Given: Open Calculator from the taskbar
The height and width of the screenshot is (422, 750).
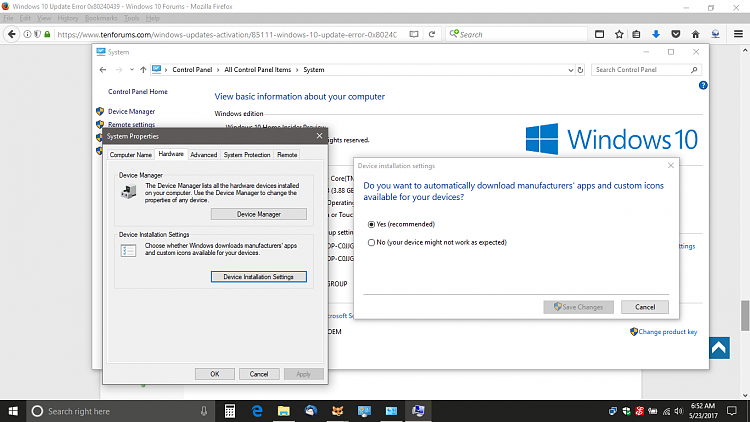Looking at the screenshot, I should (230, 411).
